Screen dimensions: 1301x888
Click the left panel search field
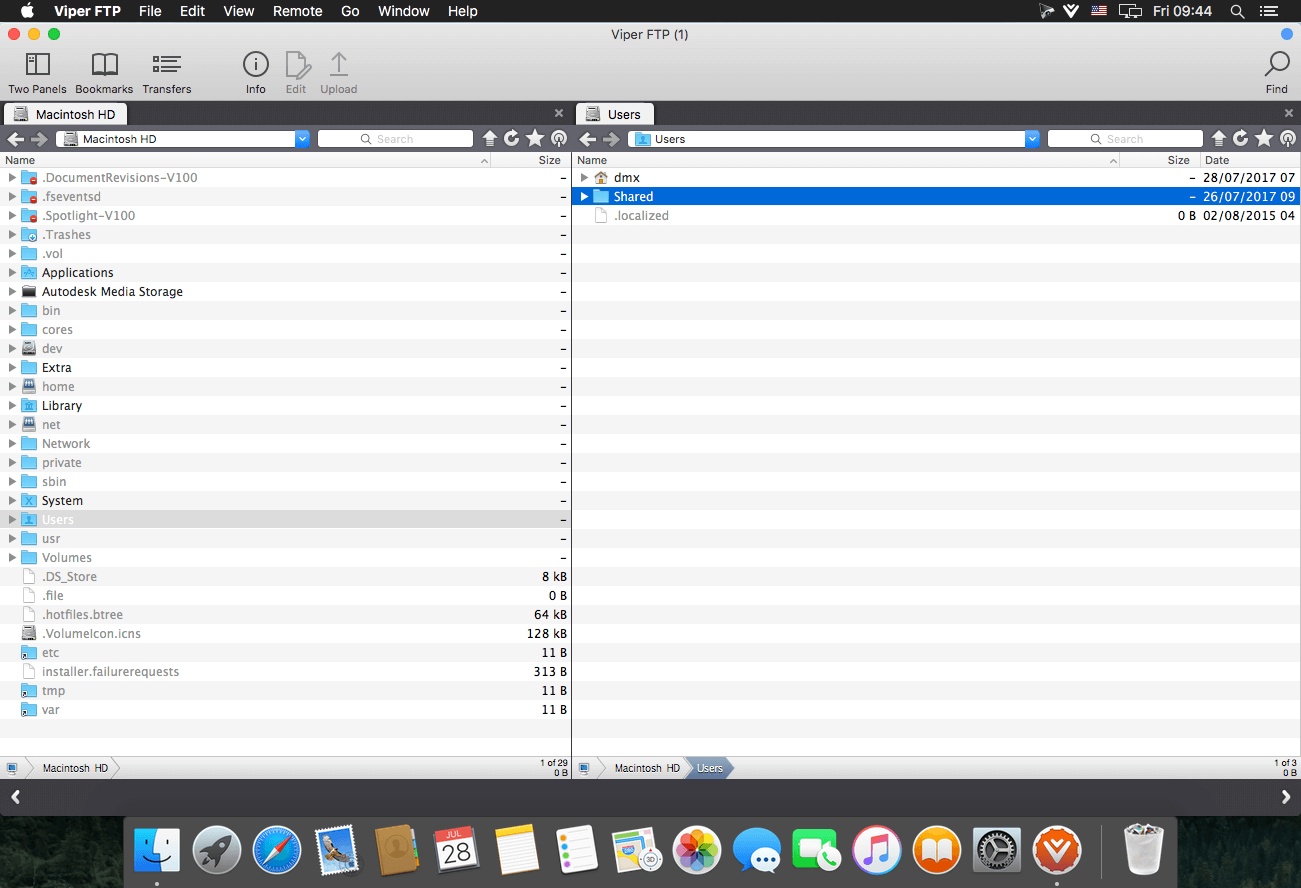click(395, 139)
